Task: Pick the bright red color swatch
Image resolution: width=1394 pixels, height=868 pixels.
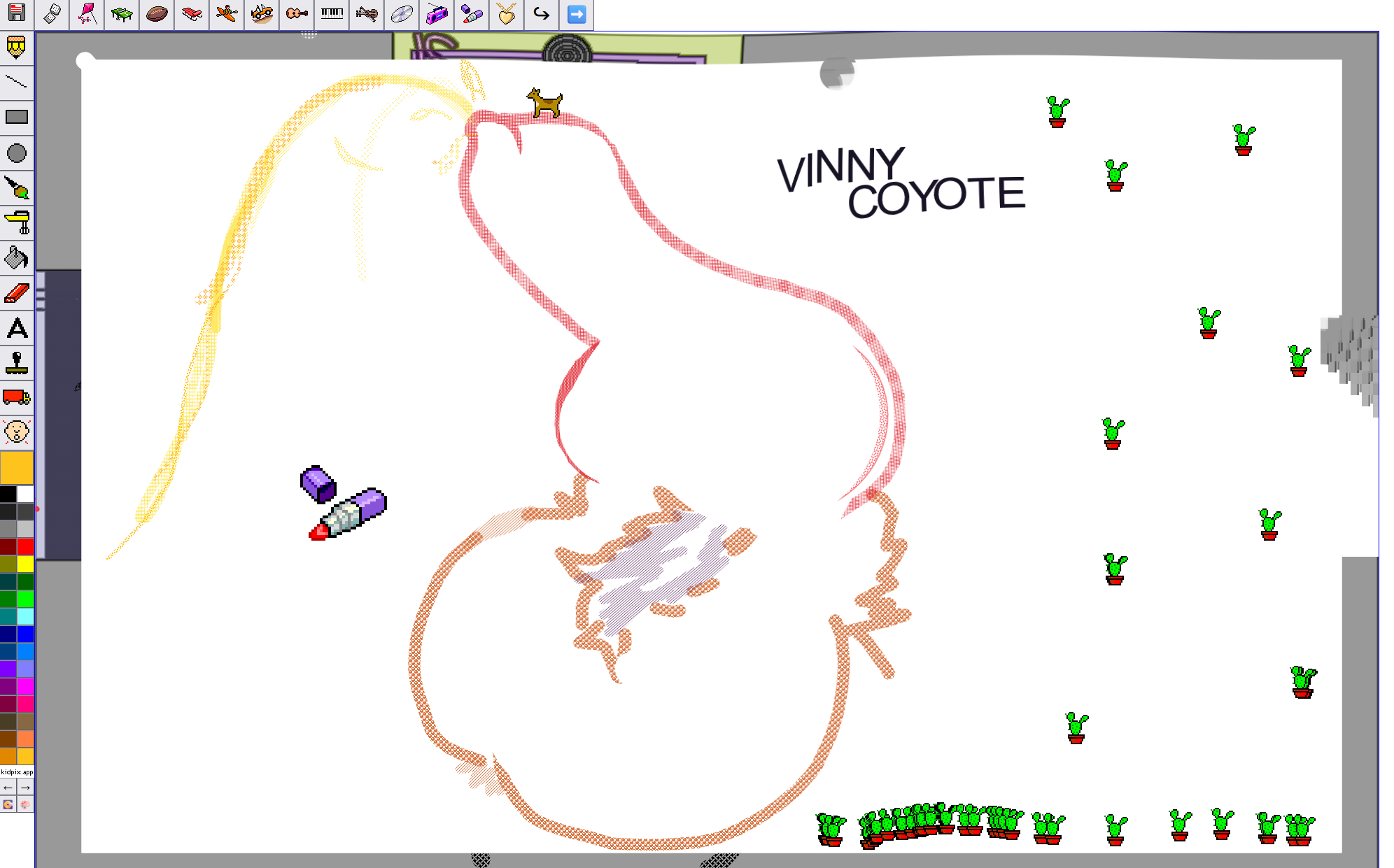Action: click(25, 546)
